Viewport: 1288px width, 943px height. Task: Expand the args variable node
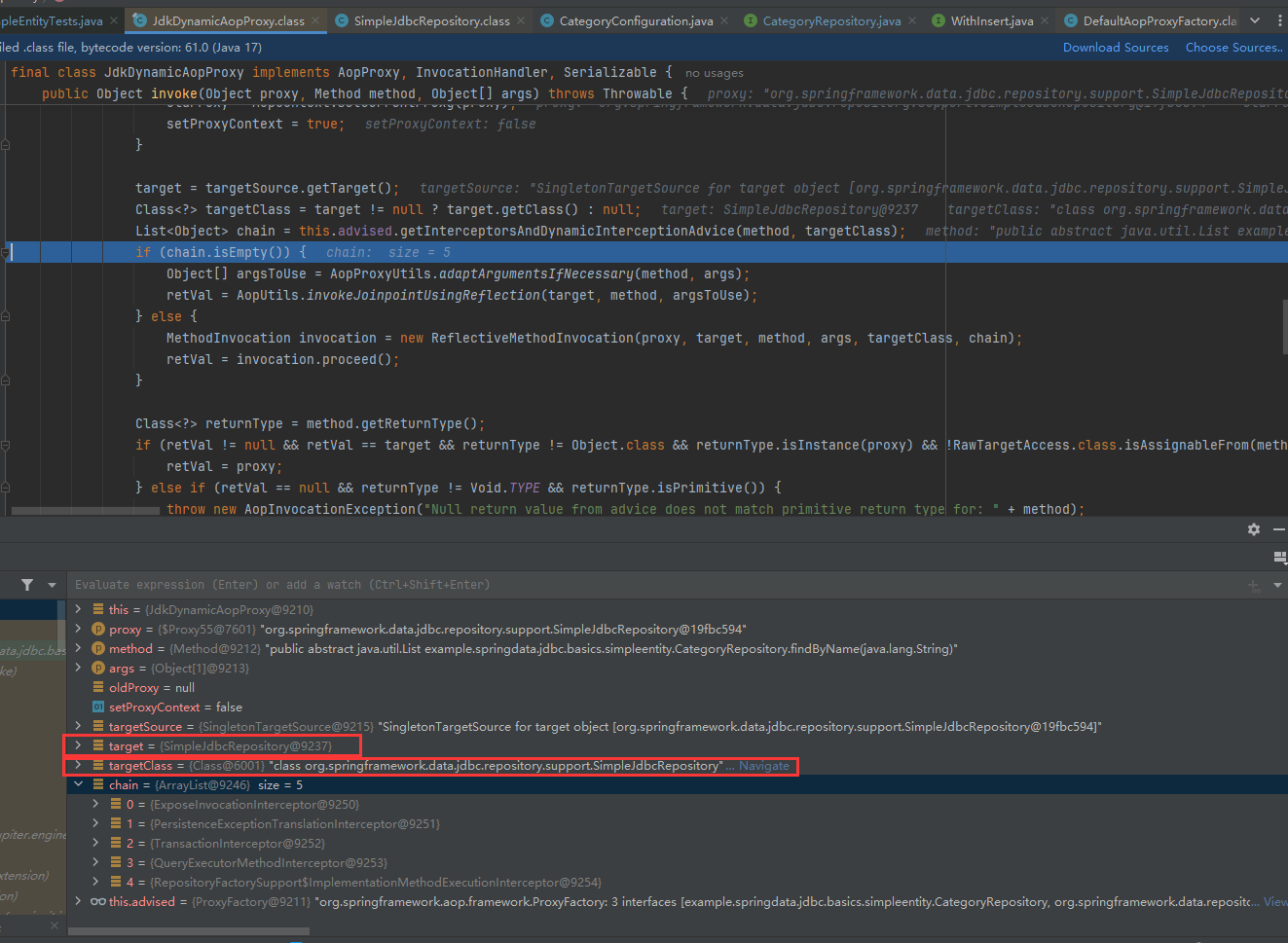[x=78, y=668]
